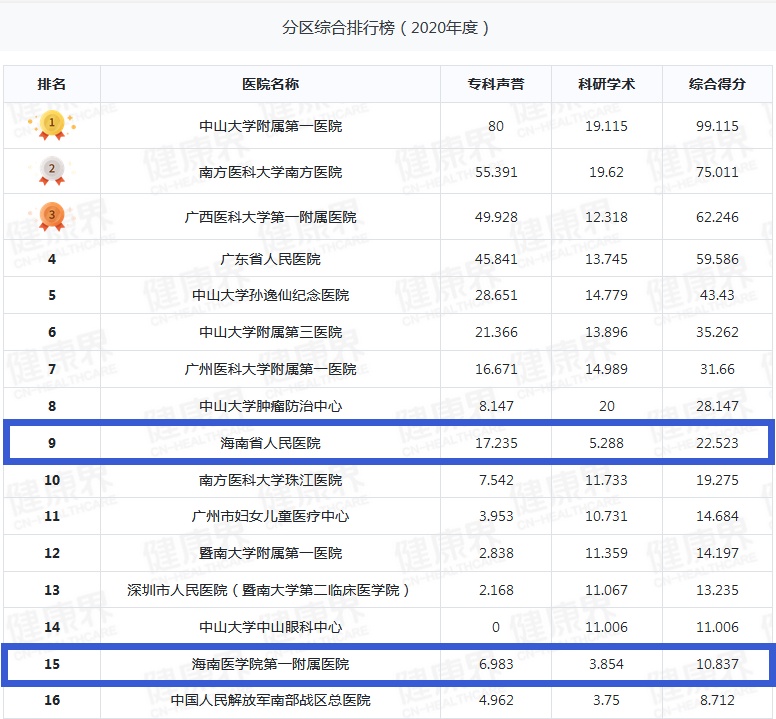Click the reputation value 2.168
This screenshot has width=776, height=719.
(496, 590)
